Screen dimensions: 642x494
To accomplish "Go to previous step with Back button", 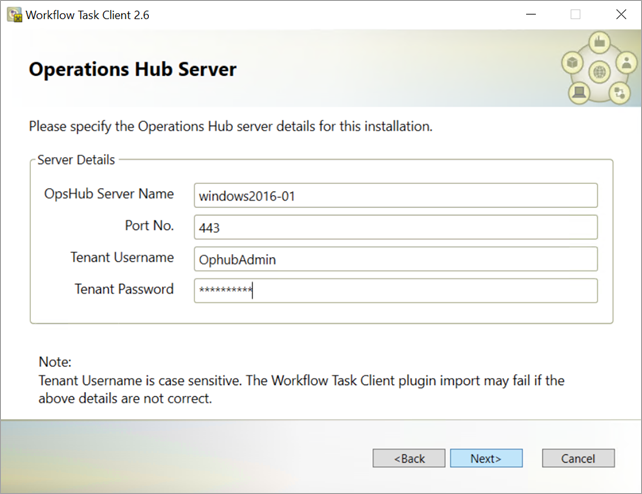I will 409,458.
